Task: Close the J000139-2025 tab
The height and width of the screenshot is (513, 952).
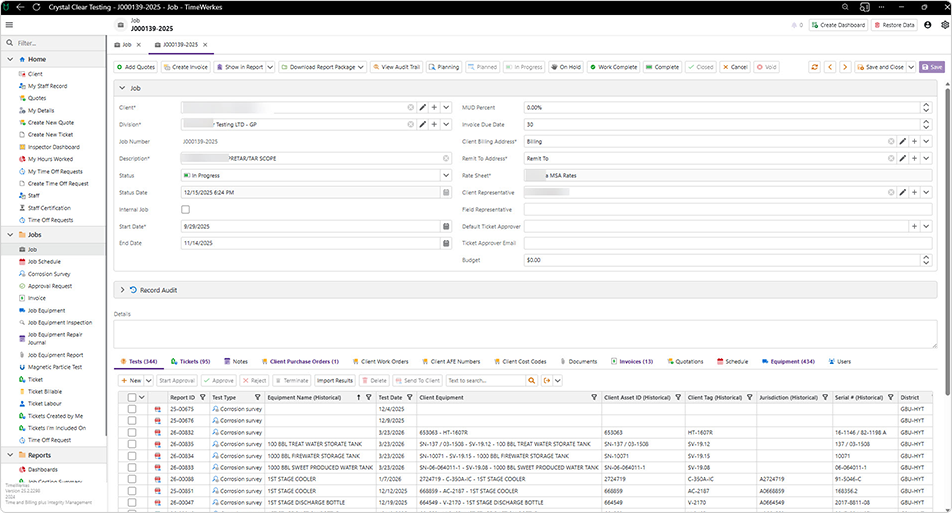Action: [205, 45]
